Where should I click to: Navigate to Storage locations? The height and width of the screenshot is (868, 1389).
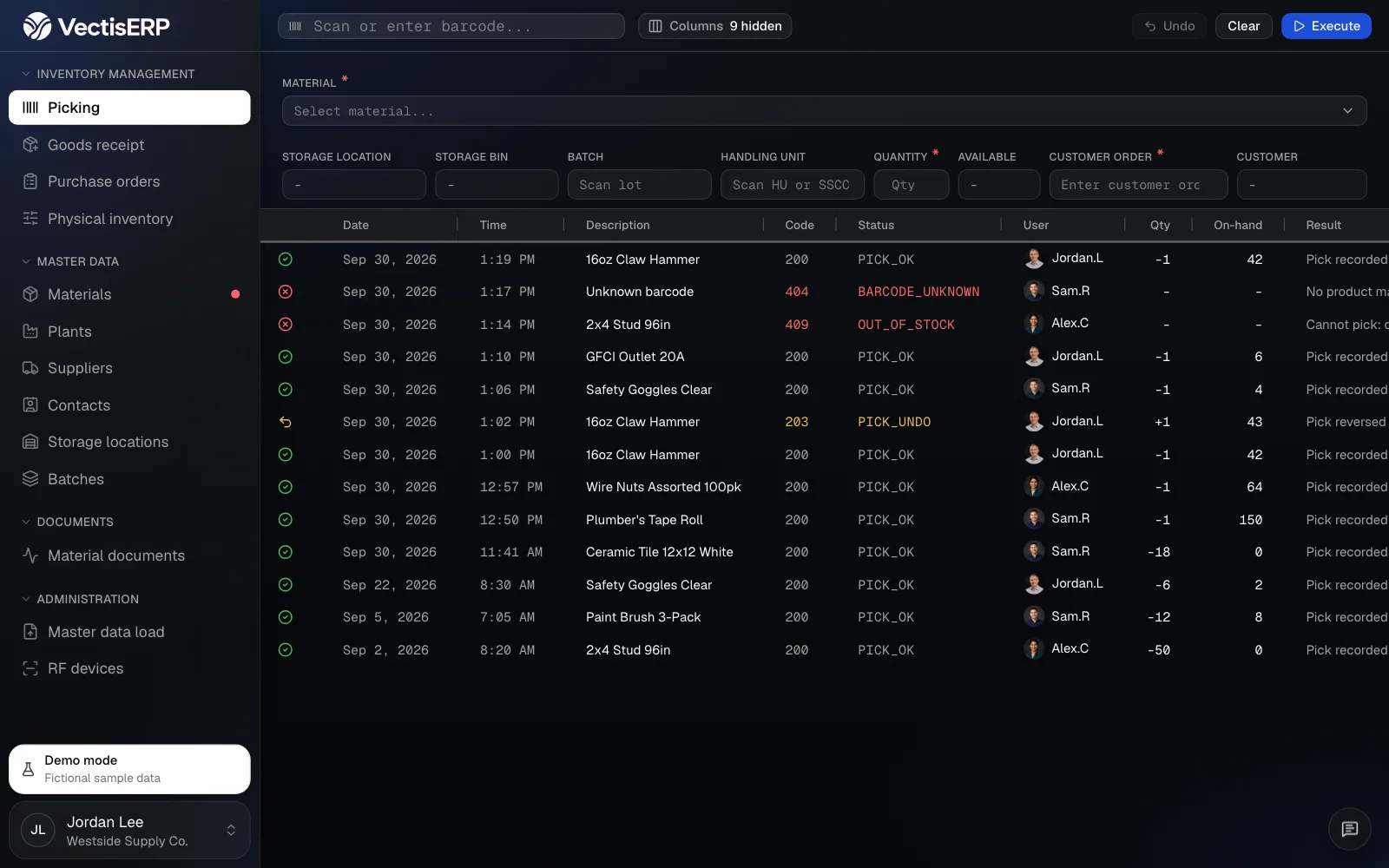click(x=129, y=442)
